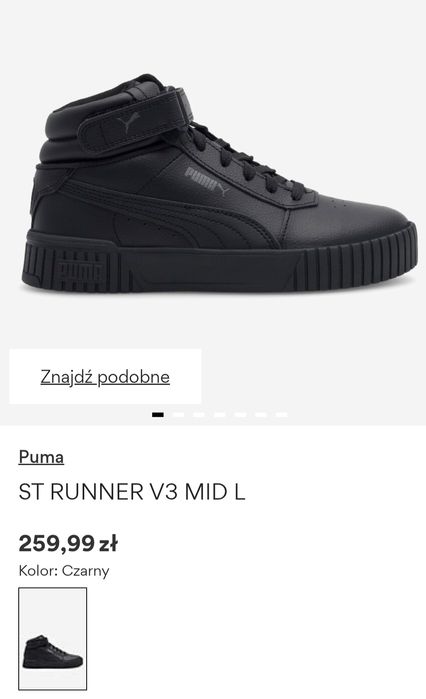Click the ST RUNNER V3 MID L title
426x699 pixels.
coord(132,492)
